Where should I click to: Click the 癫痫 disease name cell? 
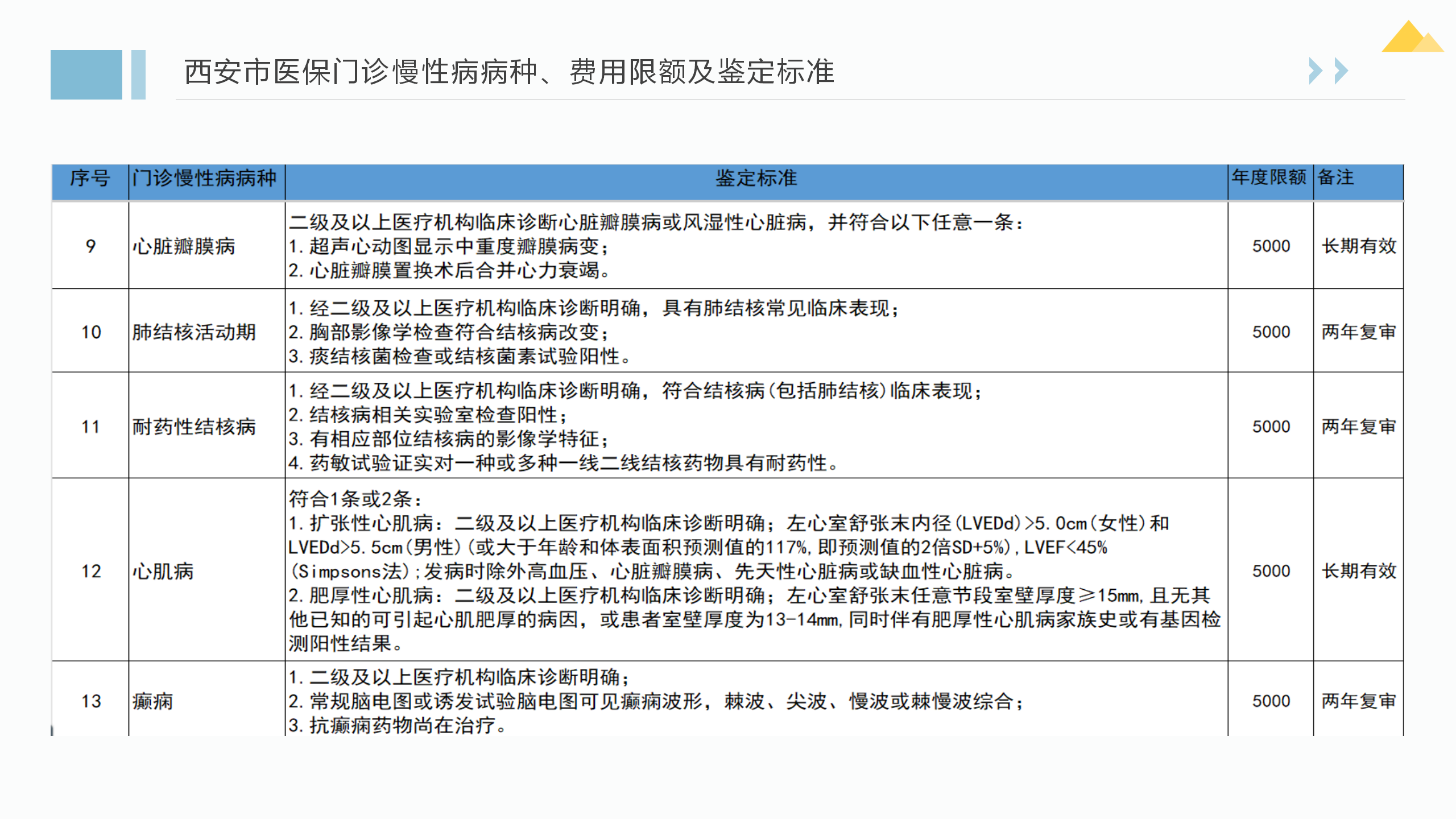152,701
